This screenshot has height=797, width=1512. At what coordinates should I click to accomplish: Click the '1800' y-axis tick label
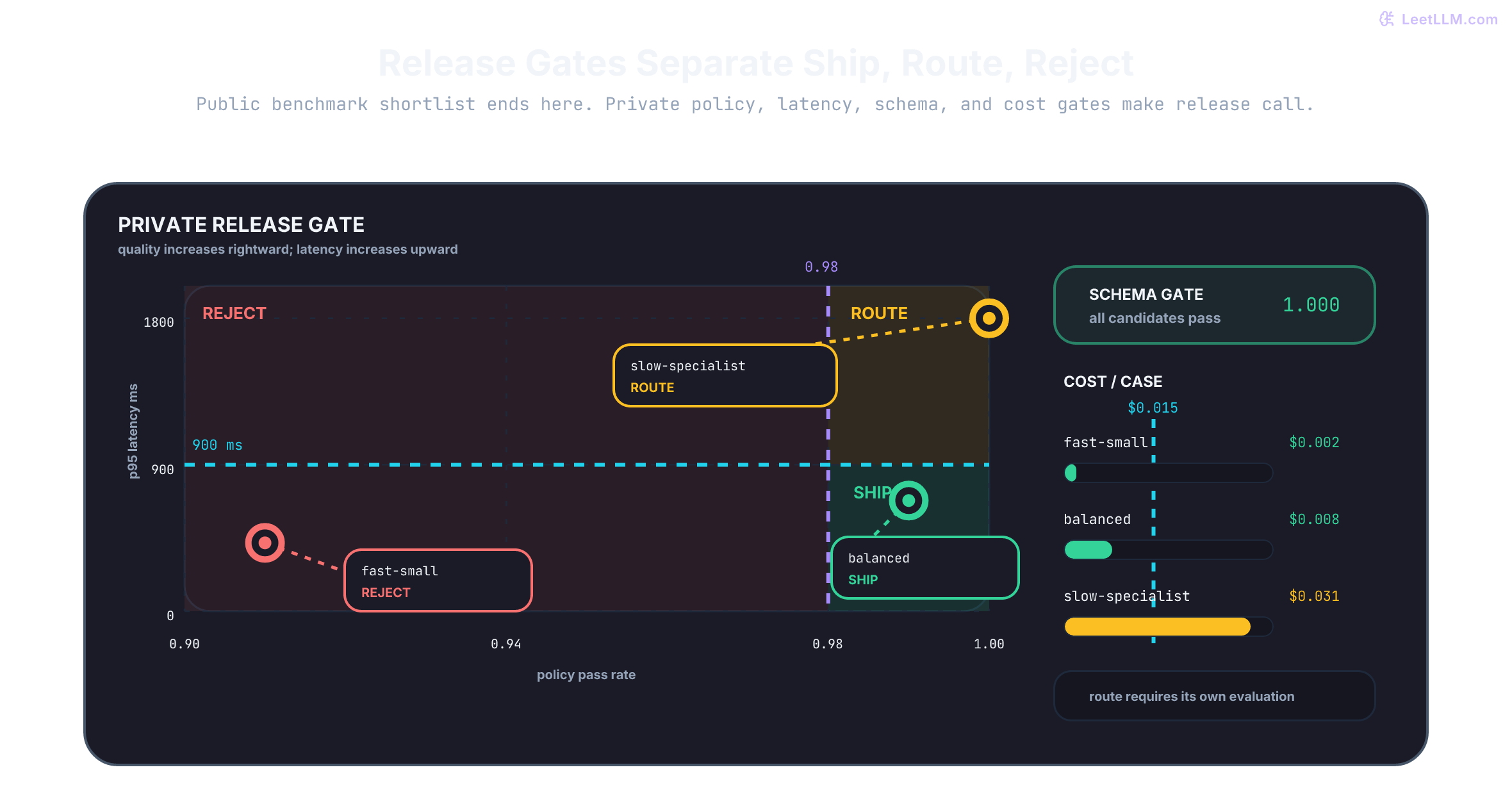pyautogui.click(x=158, y=322)
